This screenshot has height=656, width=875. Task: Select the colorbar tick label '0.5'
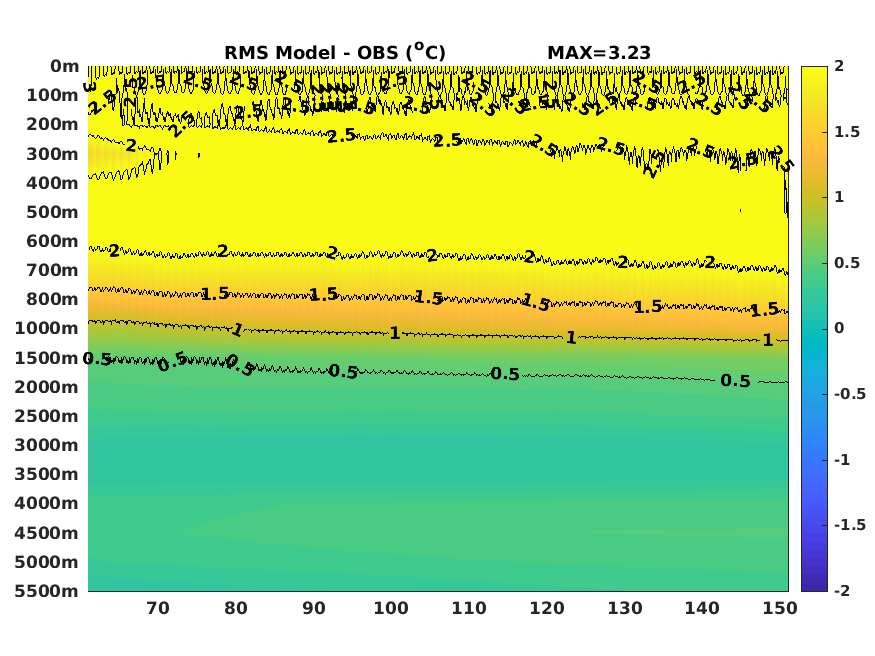click(847, 263)
